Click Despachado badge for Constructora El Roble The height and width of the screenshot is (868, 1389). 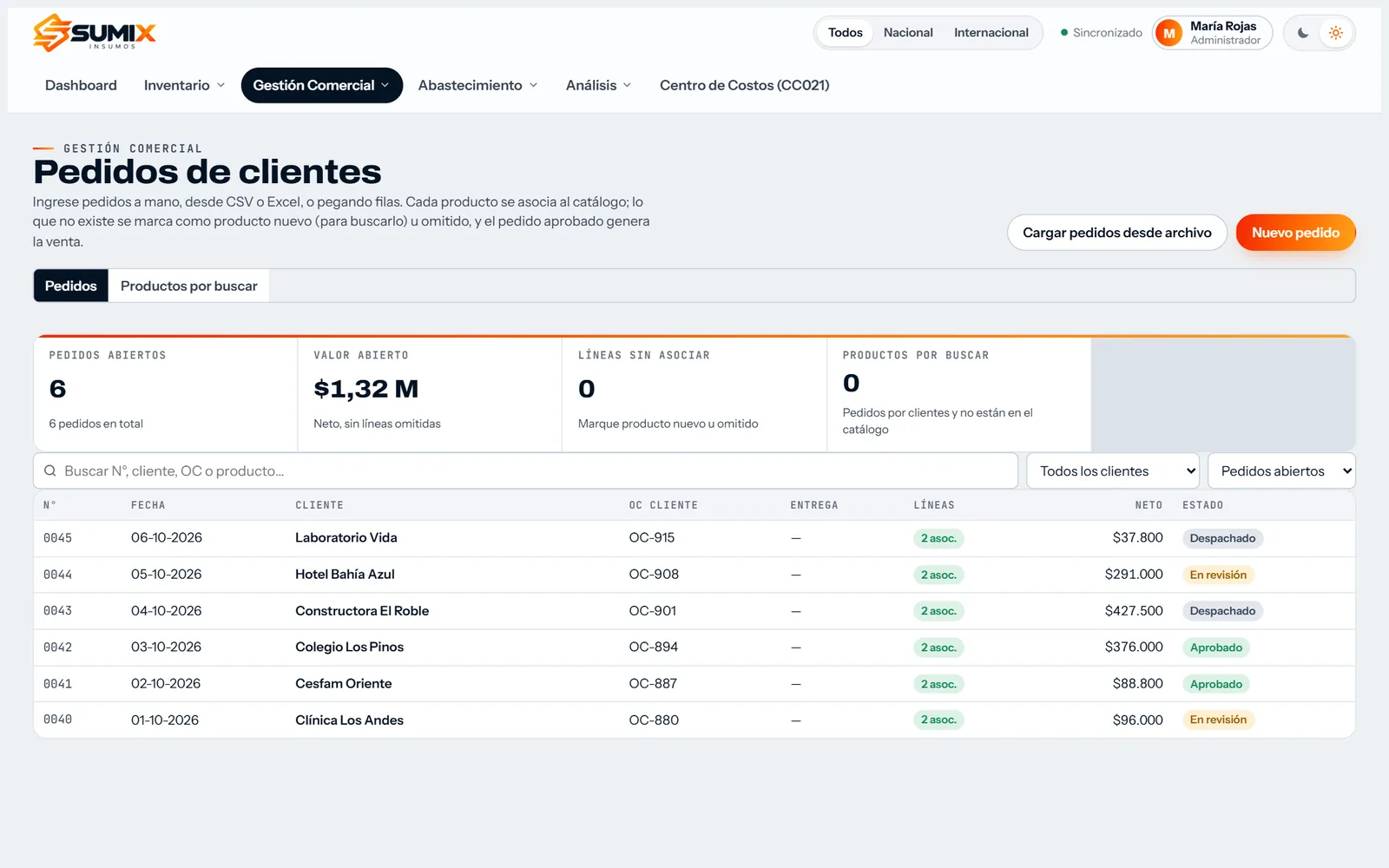click(x=1222, y=611)
